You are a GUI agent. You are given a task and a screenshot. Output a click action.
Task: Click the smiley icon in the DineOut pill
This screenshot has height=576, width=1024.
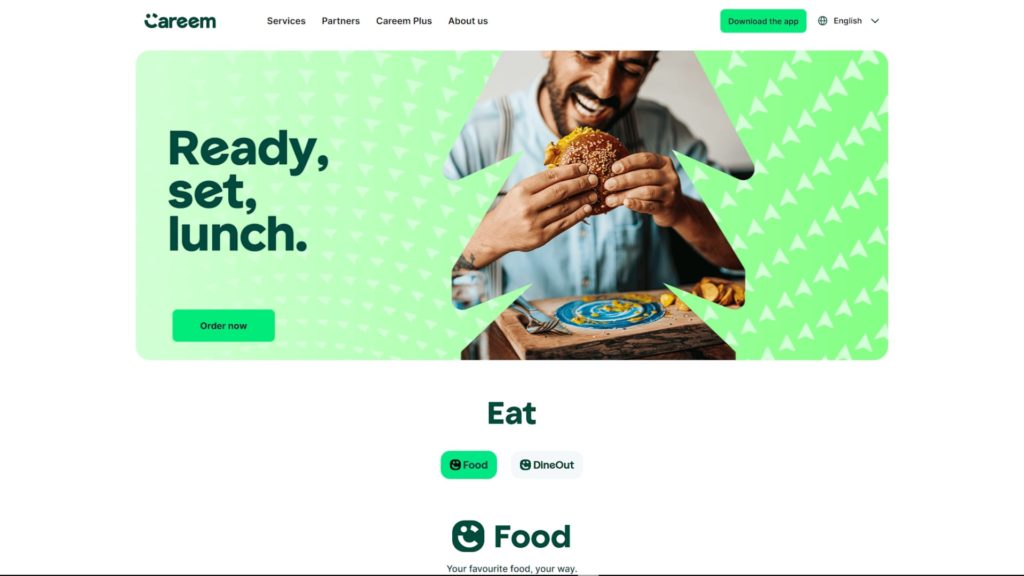(x=525, y=465)
